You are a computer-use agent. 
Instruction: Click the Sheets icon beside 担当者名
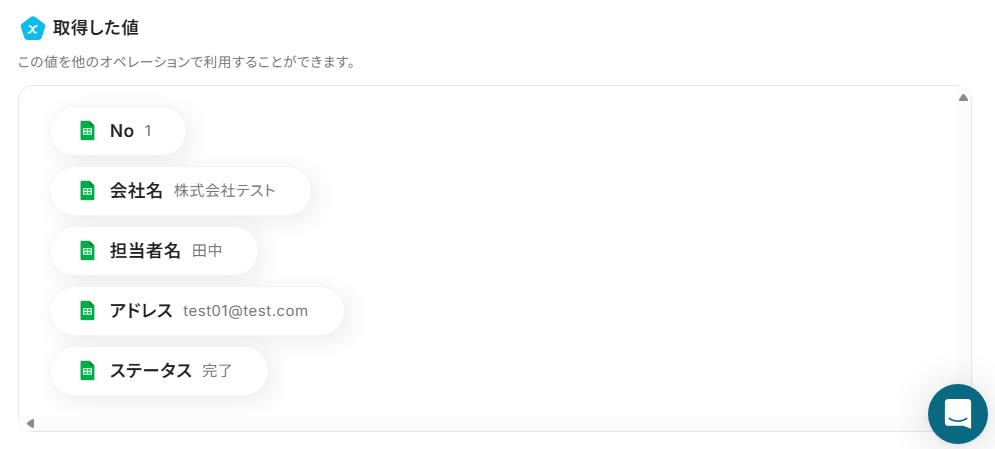88,251
